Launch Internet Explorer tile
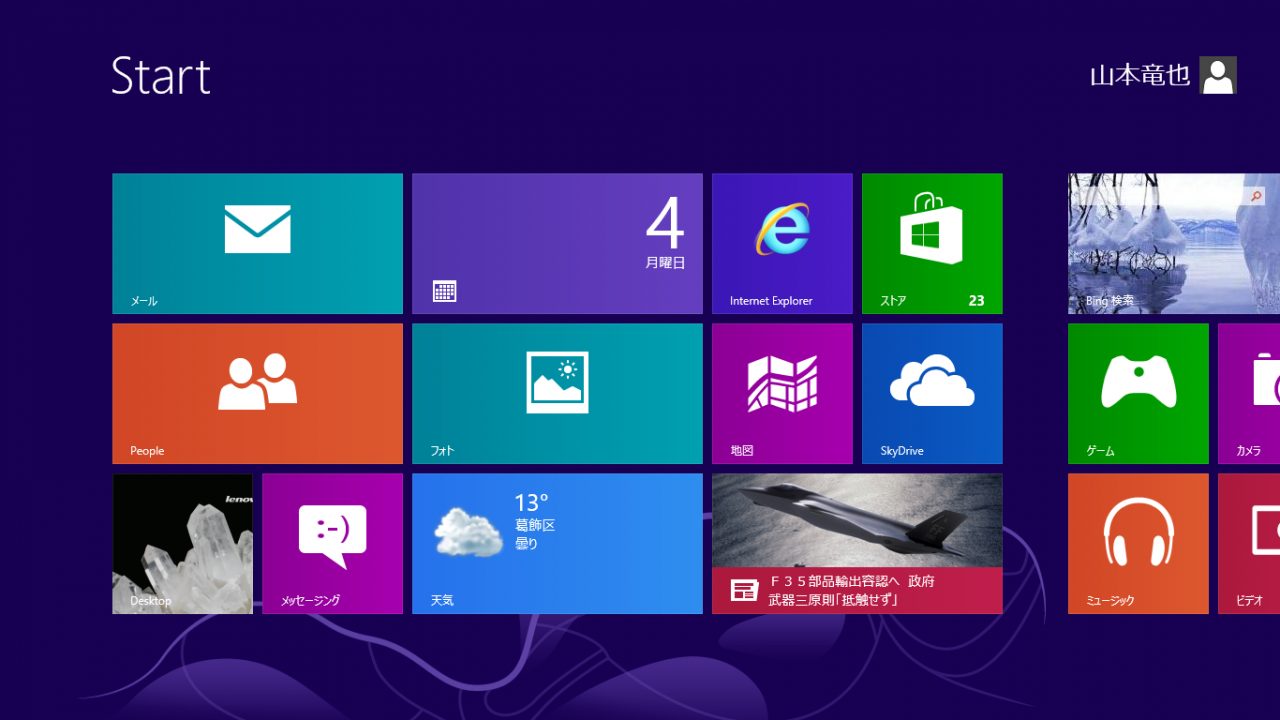Screen dimensions: 1280x720 point(782,243)
